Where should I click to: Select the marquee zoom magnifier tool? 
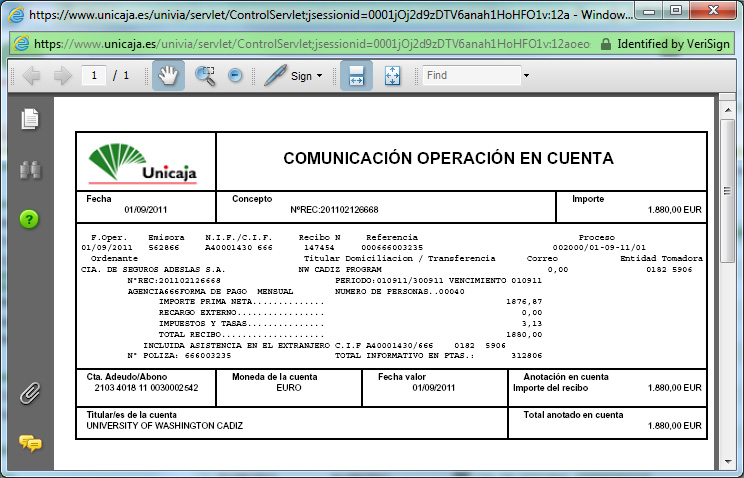[205, 75]
